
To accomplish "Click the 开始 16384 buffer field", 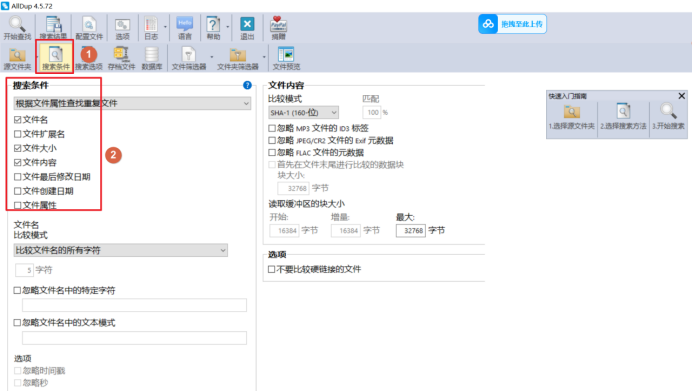I will pos(284,230).
